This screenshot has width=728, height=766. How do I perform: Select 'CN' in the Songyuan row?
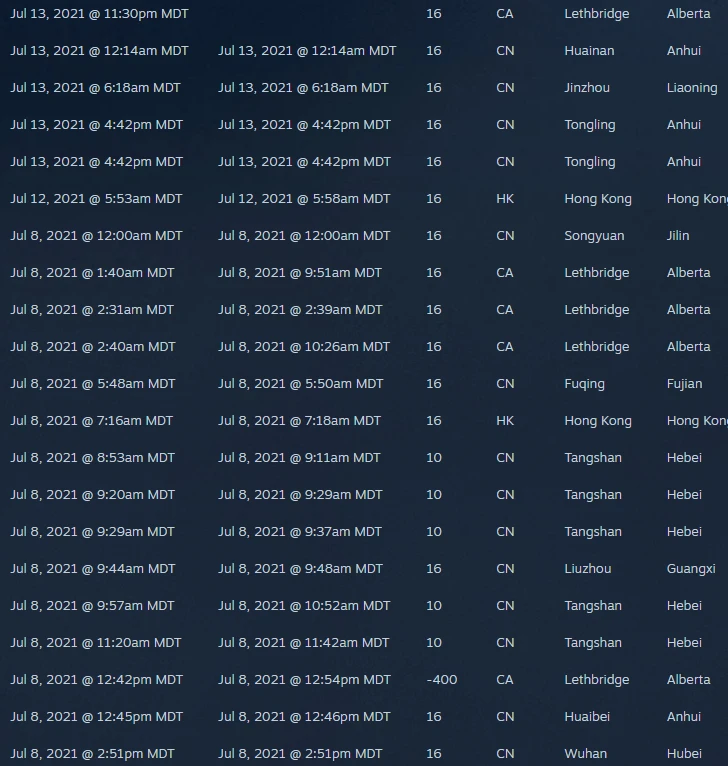505,236
